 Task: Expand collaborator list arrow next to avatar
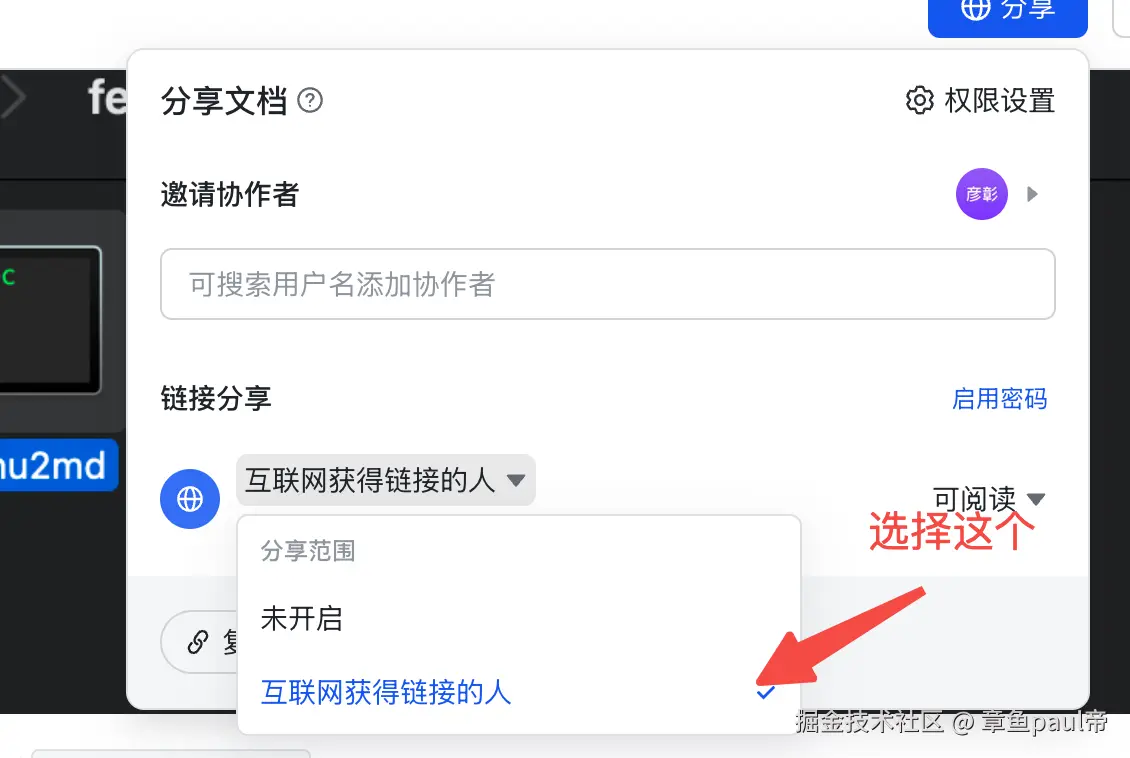tap(1033, 194)
